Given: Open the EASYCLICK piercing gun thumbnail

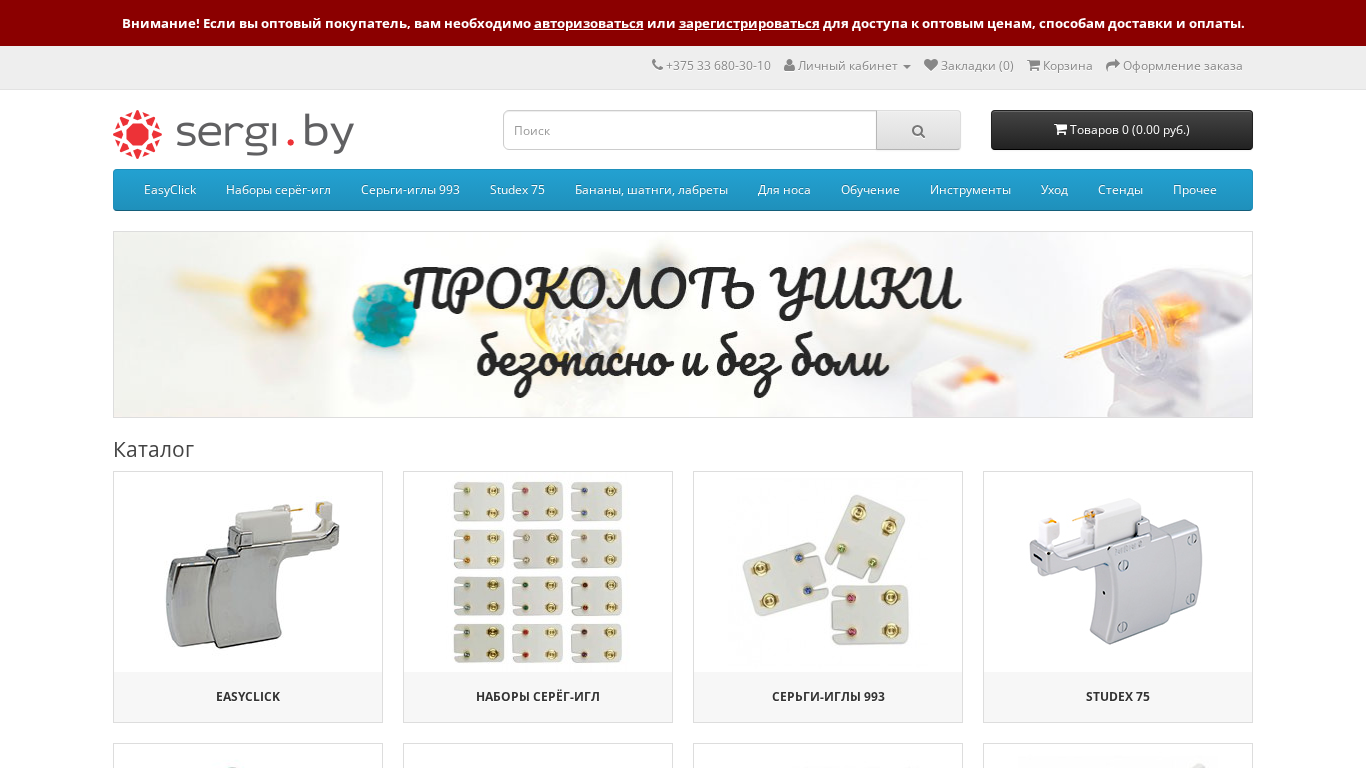Looking at the screenshot, I should 248,572.
